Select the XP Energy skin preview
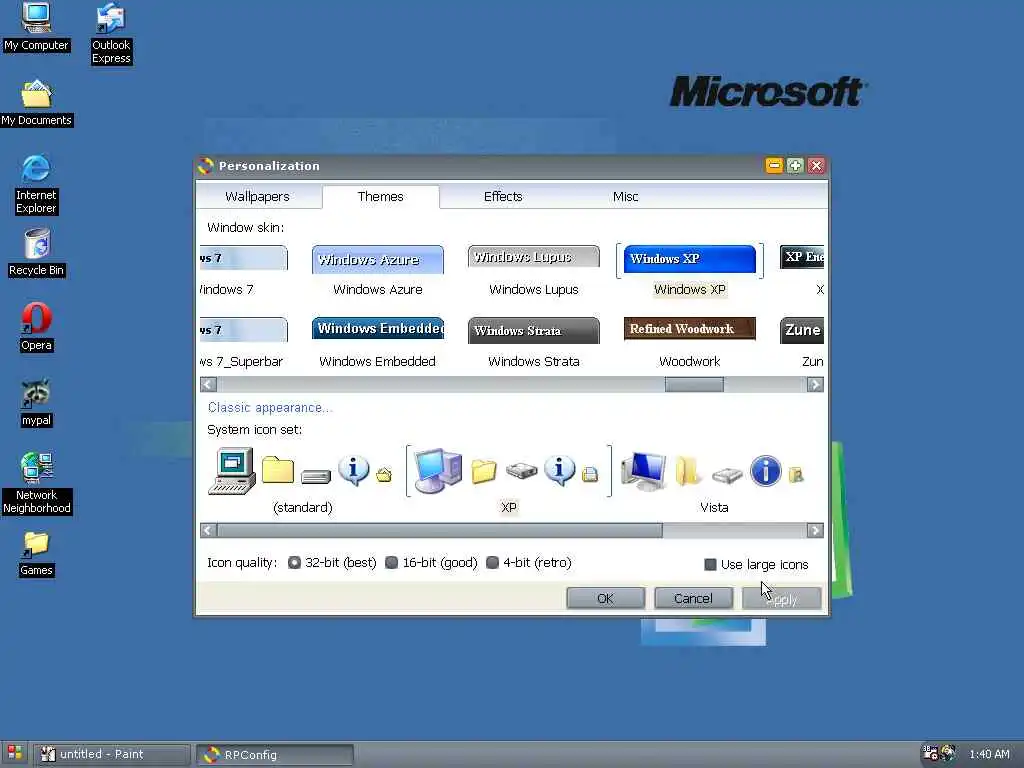The image size is (1024, 768). pyautogui.click(x=802, y=257)
